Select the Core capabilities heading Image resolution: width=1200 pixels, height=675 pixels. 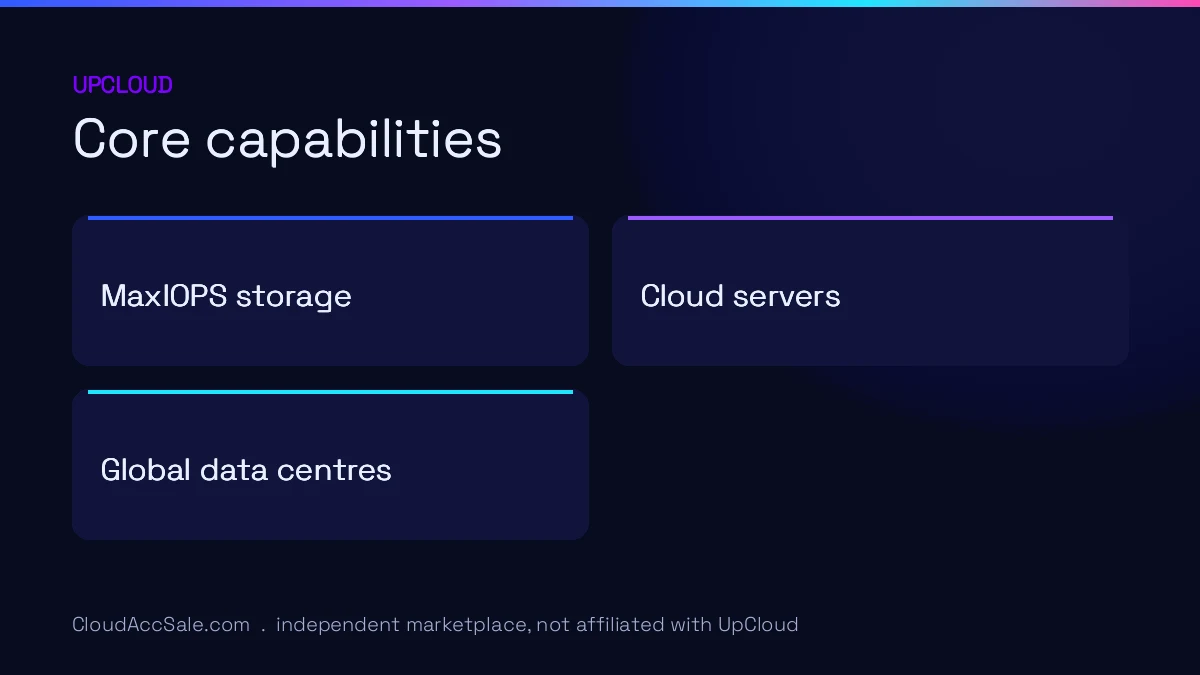click(x=287, y=139)
